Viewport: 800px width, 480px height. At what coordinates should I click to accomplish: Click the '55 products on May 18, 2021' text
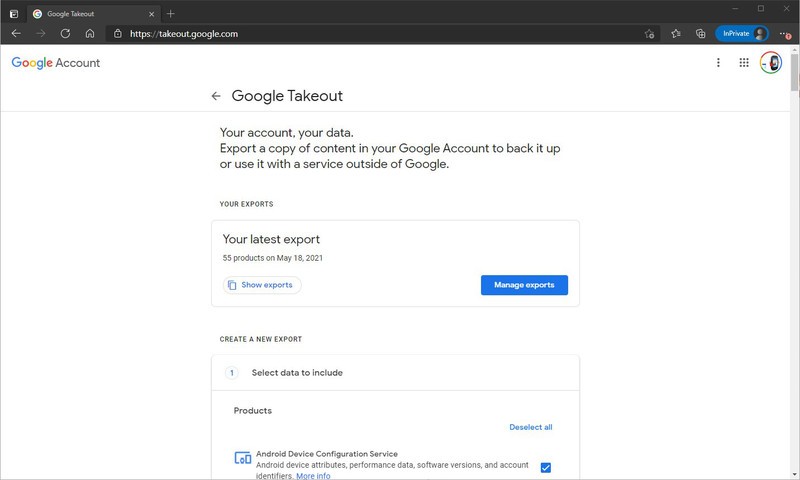(x=272, y=258)
